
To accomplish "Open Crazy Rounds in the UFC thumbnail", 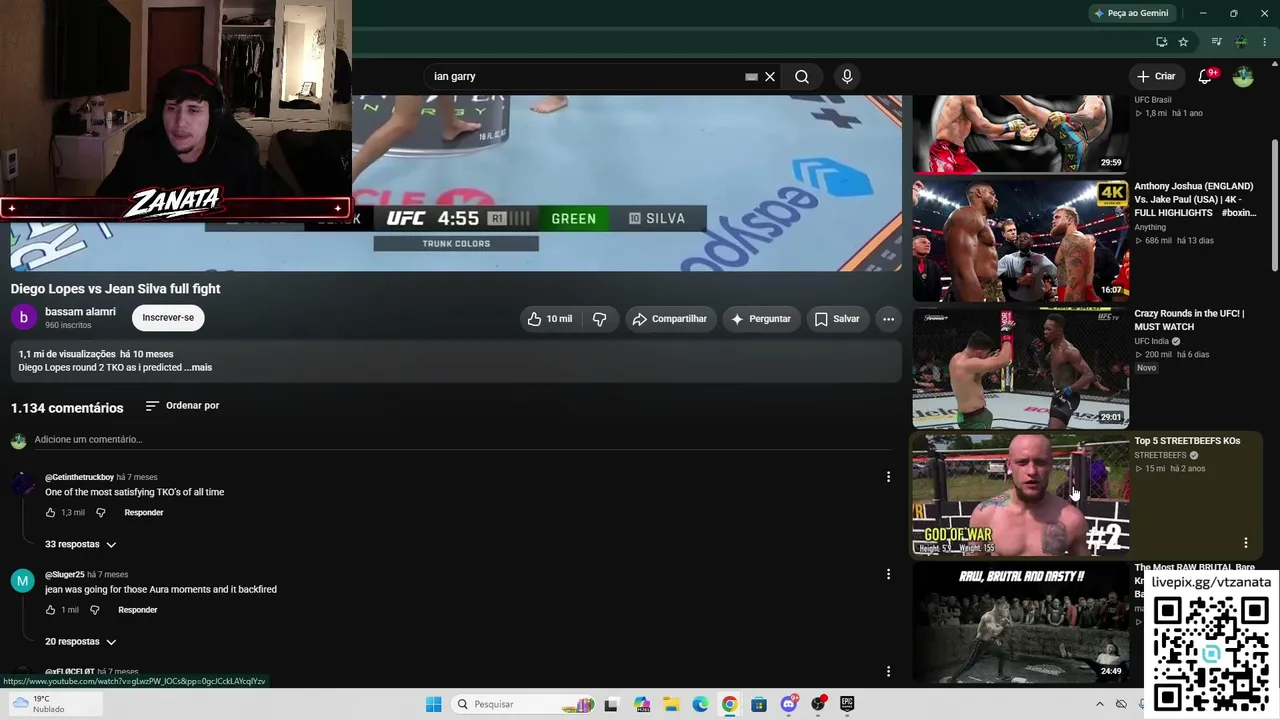I will 1020,367.
